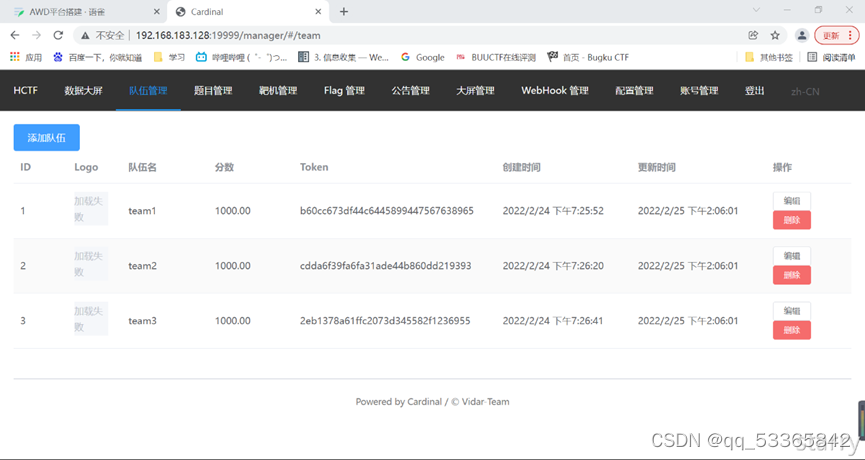Click the Token column header

(x=314, y=167)
